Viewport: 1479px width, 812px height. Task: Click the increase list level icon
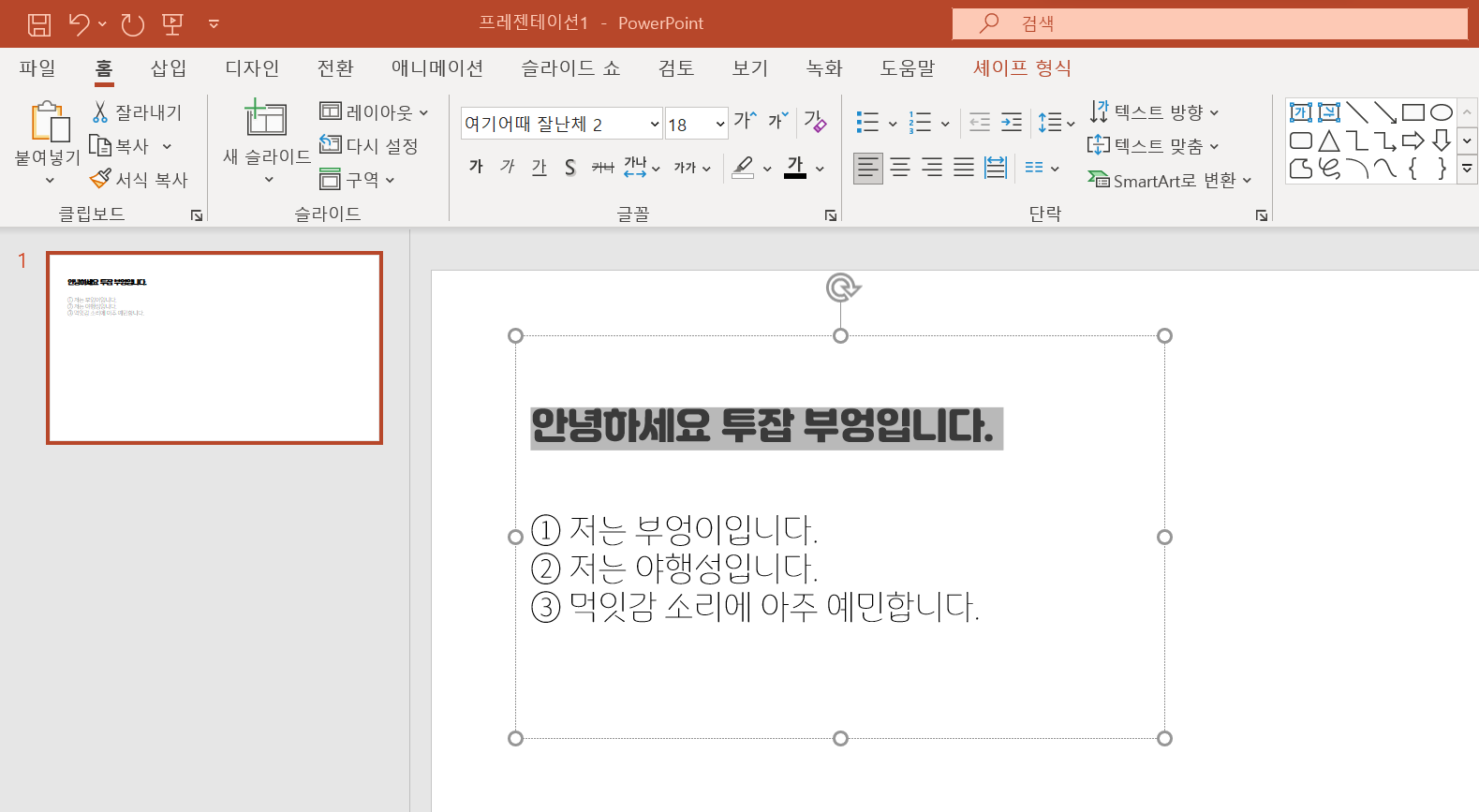point(1012,122)
